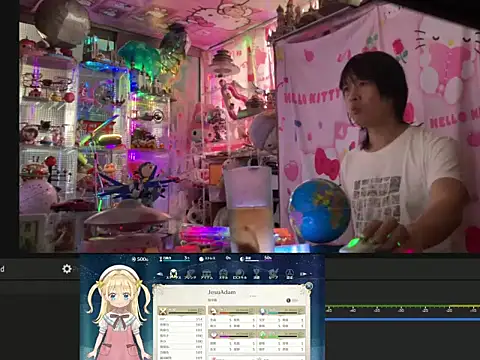Select the green-bar stat category header
The image size is (480, 360).
tap(282, 334)
